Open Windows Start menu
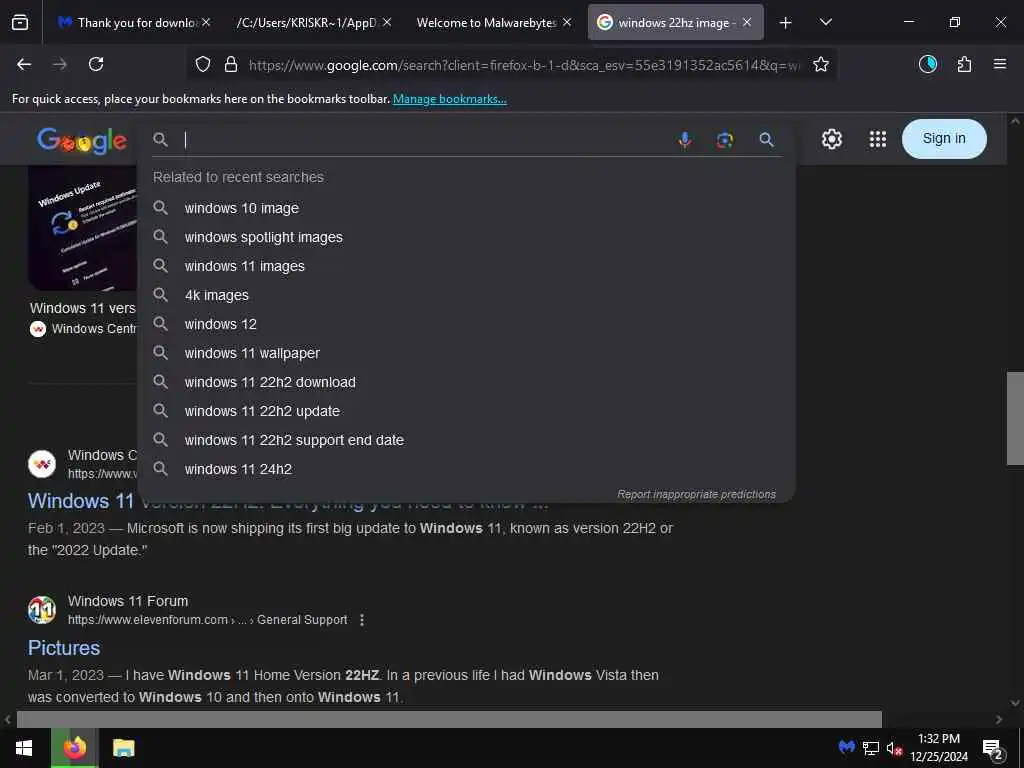 tap(24, 748)
